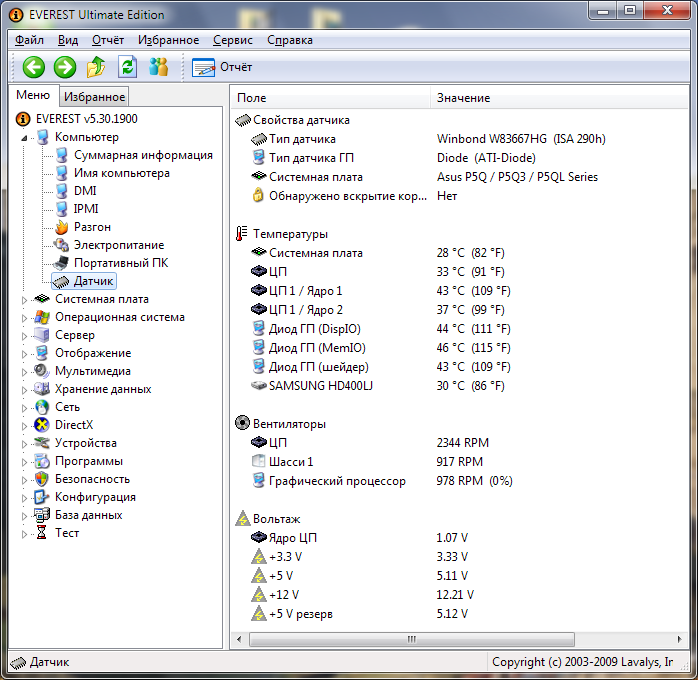Click the green Back arrow button
This screenshot has width=698, height=680.
click(34, 67)
